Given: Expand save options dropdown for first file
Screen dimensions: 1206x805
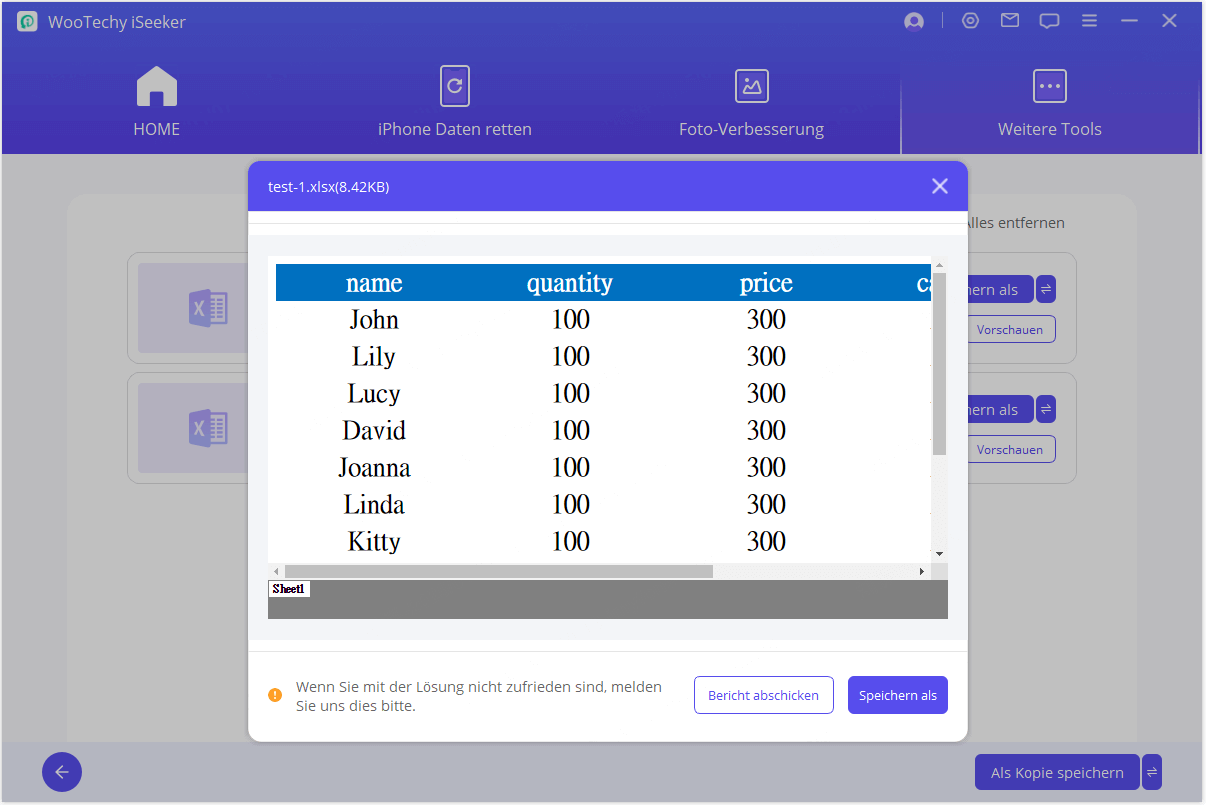Looking at the screenshot, I should click(1046, 289).
